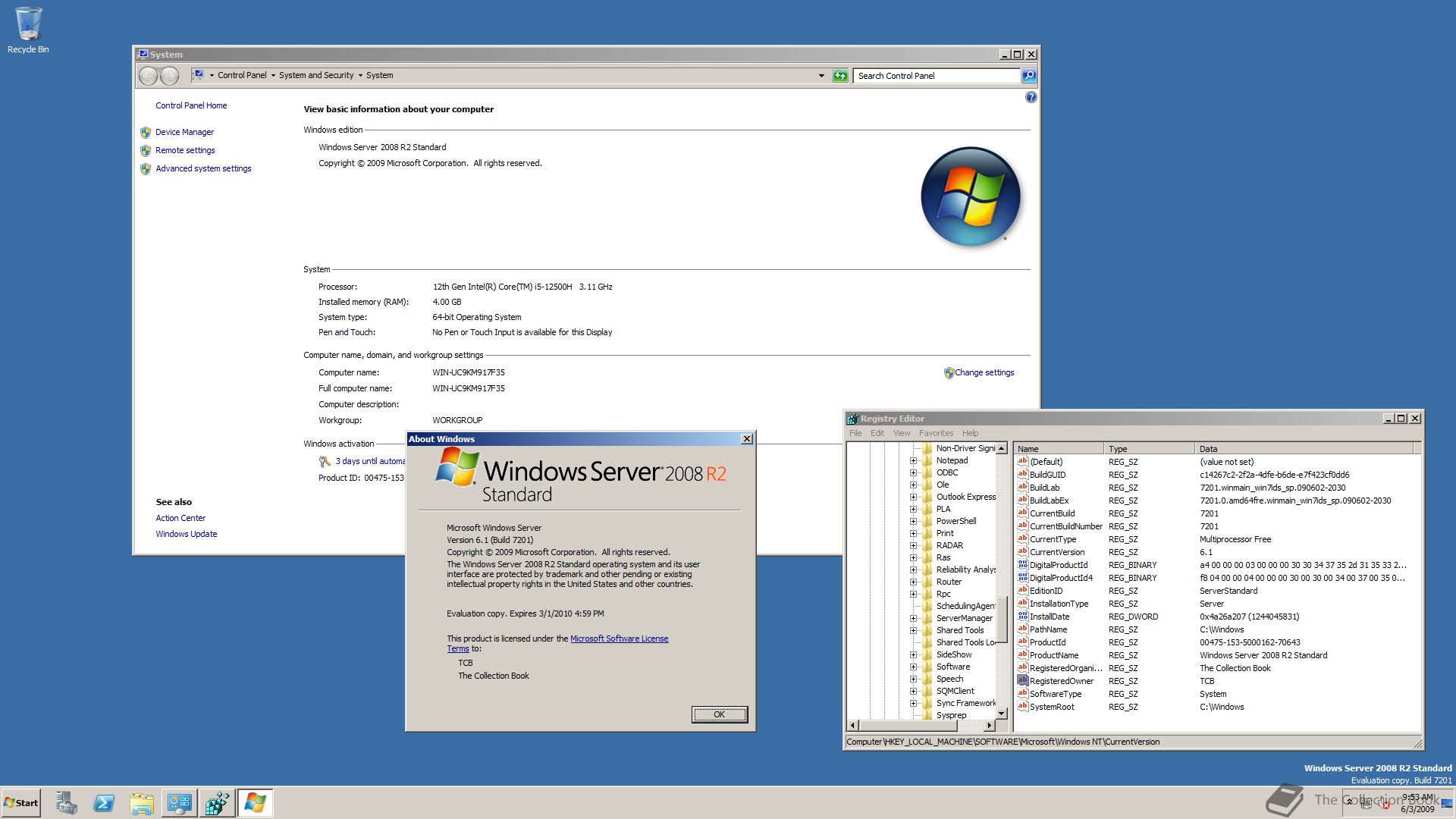Viewport: 1456px width, 819px height.
Task: Open Help menu in Registry Editor
Action: (970, 433)
